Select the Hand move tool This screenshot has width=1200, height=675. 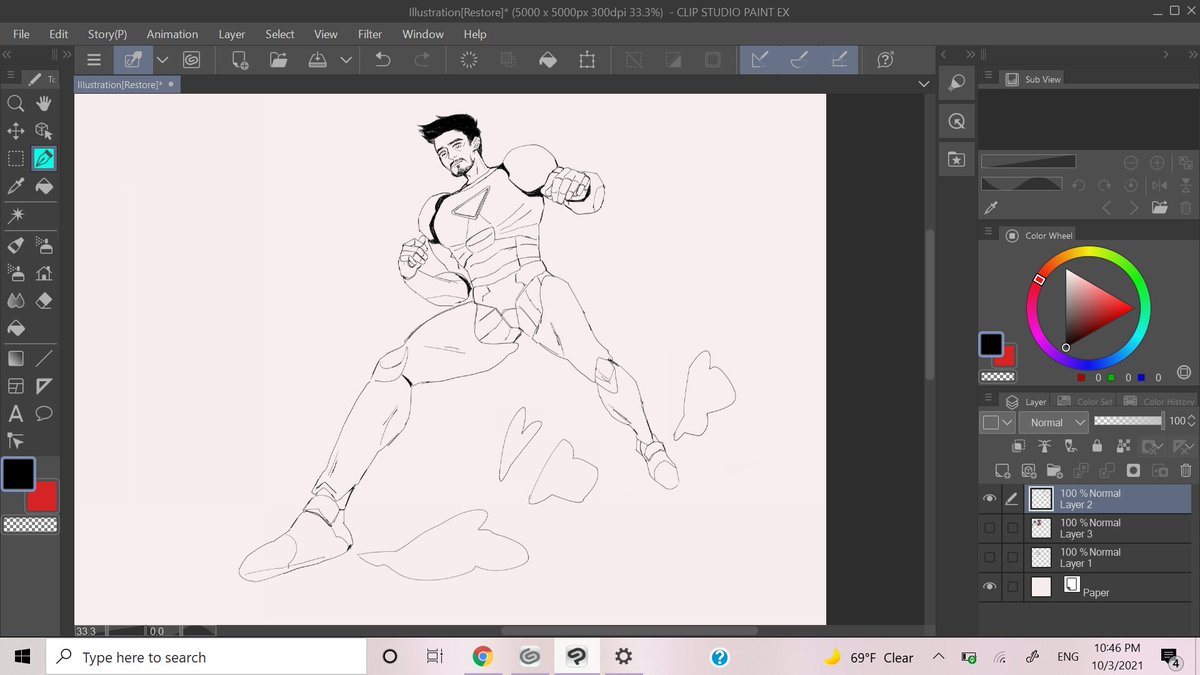(x=44, y=103)
